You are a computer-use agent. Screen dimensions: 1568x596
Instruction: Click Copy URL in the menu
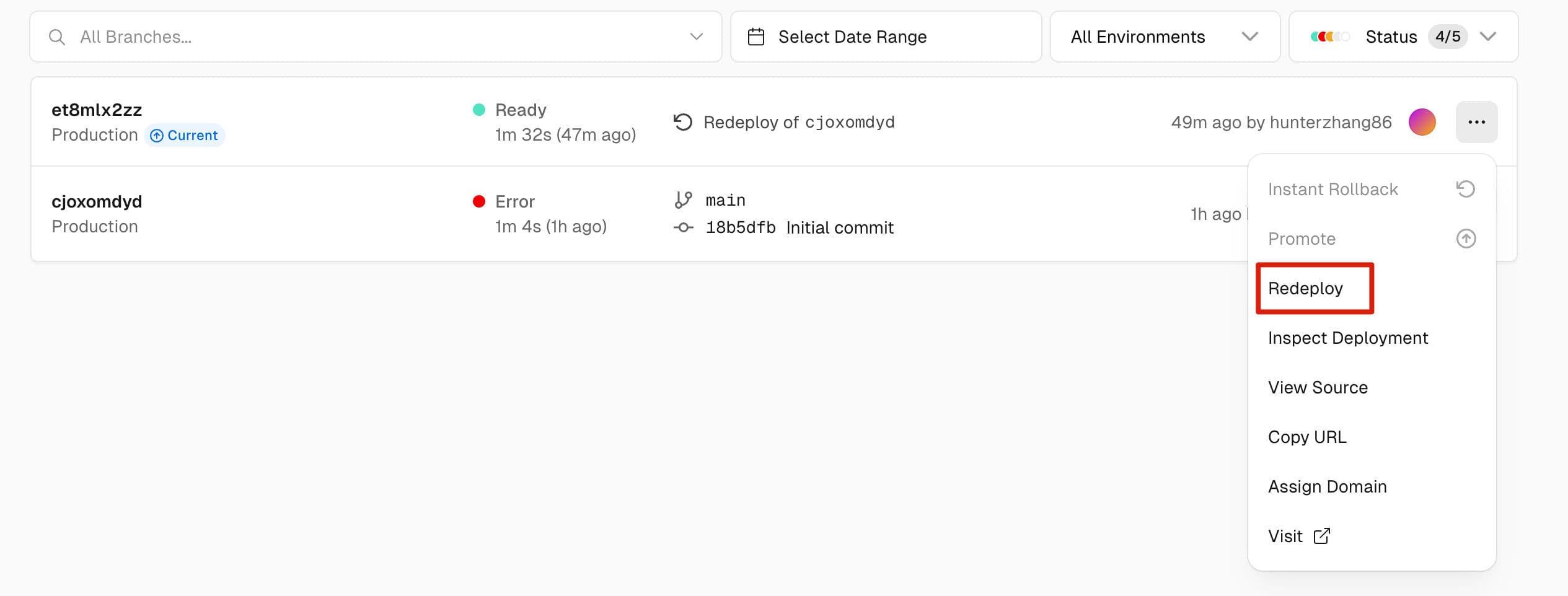coord(1307,437)
